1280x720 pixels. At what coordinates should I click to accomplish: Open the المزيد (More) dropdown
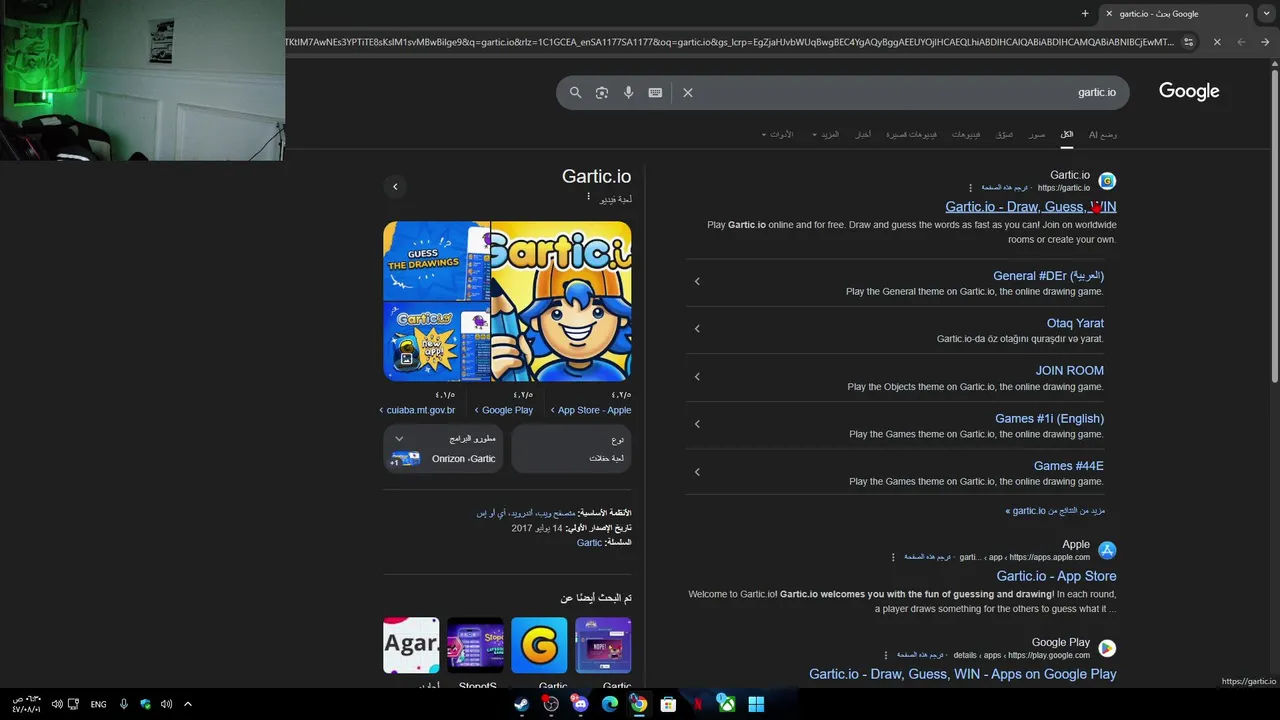(826, 134)
